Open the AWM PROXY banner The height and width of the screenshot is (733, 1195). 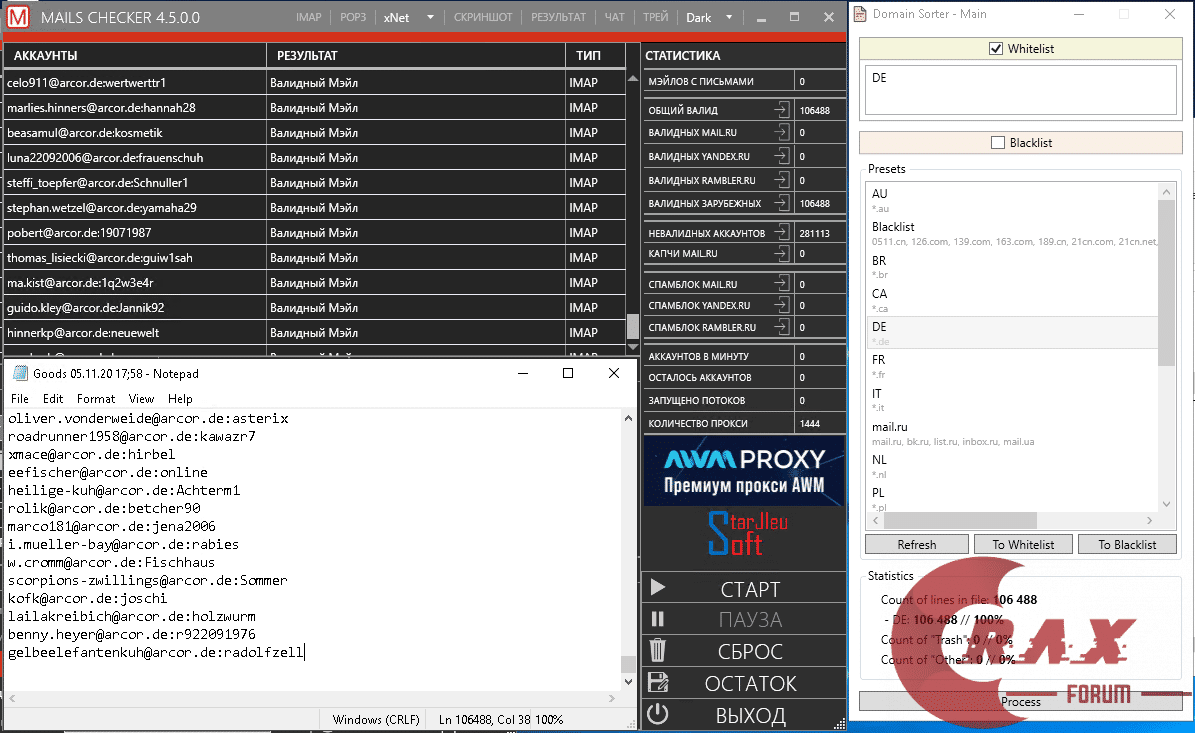click(744, 471)
